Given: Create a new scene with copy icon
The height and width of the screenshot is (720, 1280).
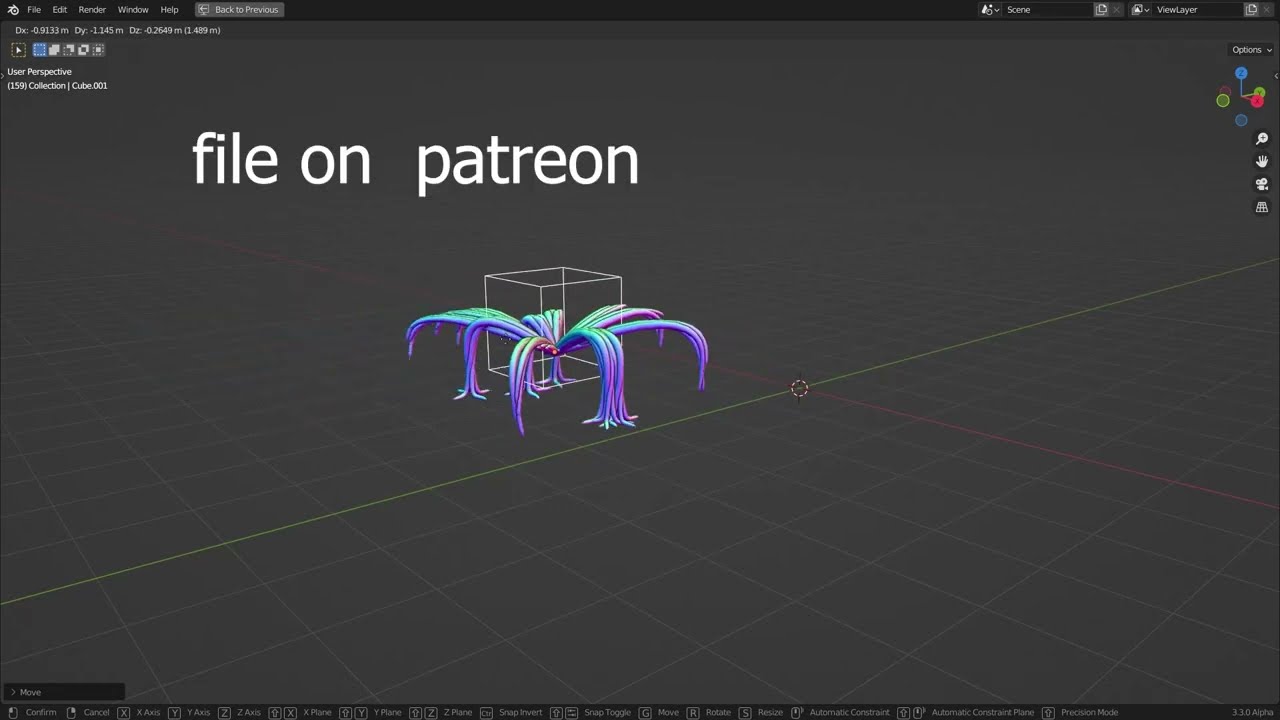Looking at the screenshot, I should tap(1101, 9).
